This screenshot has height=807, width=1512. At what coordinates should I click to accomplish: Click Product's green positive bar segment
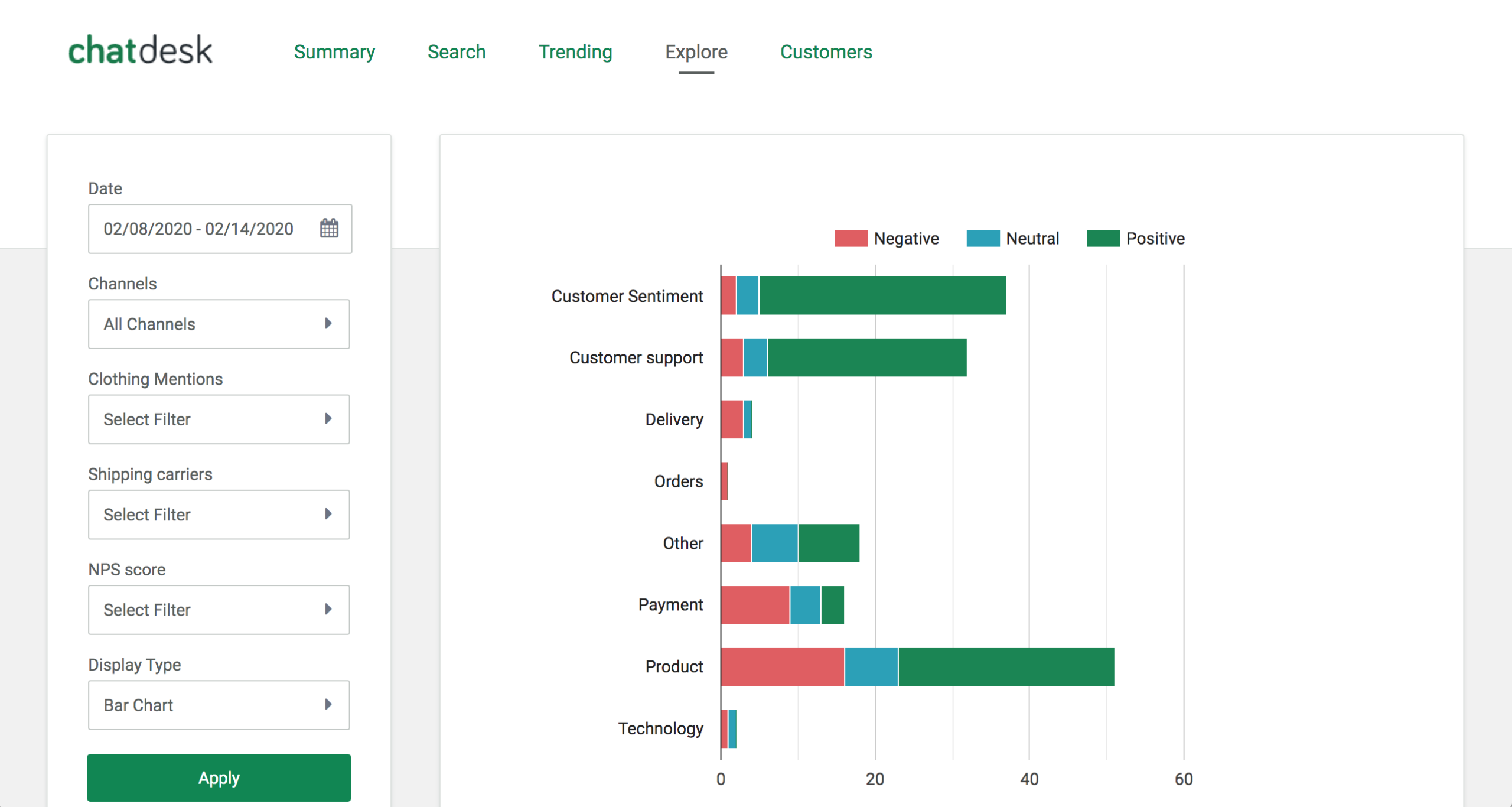pos(1005,667)
